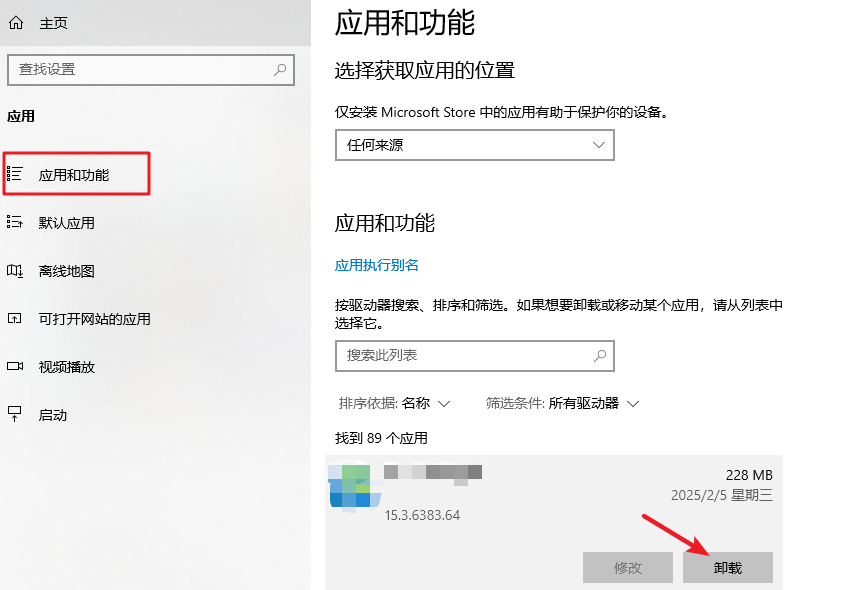Click the 主页 menu label
Screen dimensions: 841x590
pos(53,21)
